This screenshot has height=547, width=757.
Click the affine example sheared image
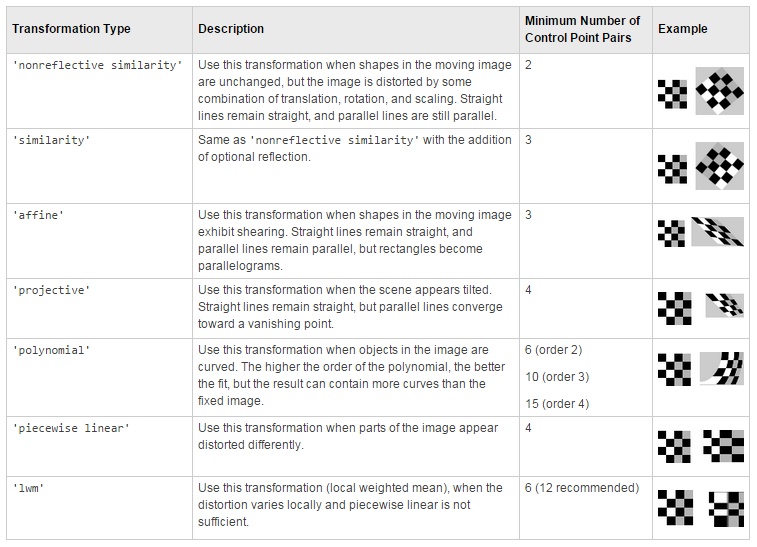click(717, 232)
